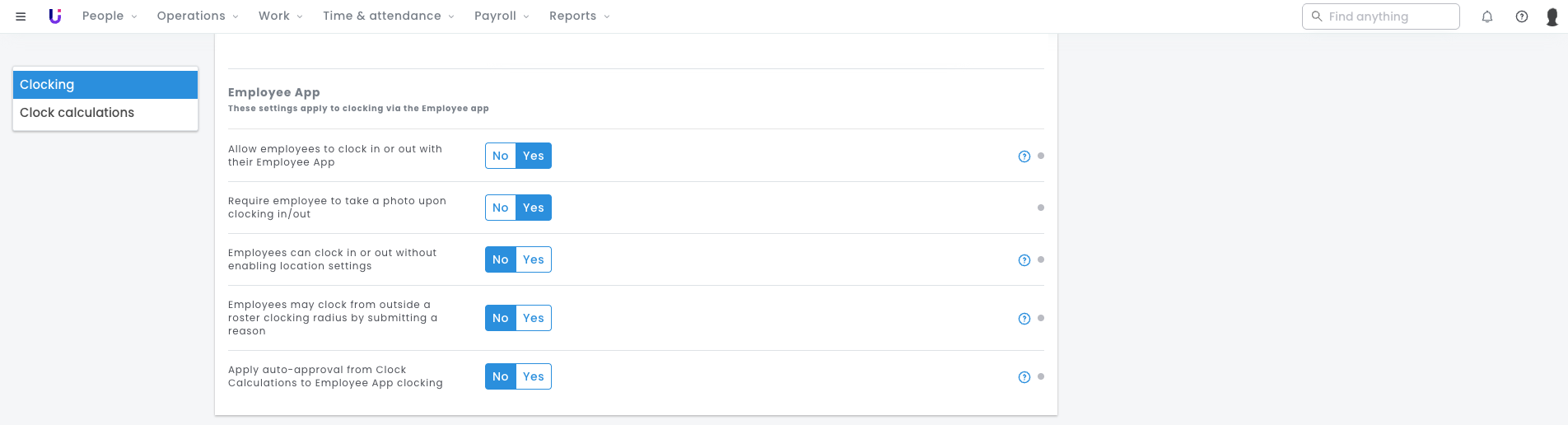
Task: Expand the People dropdown menu
Action: [x=110, y=16]
